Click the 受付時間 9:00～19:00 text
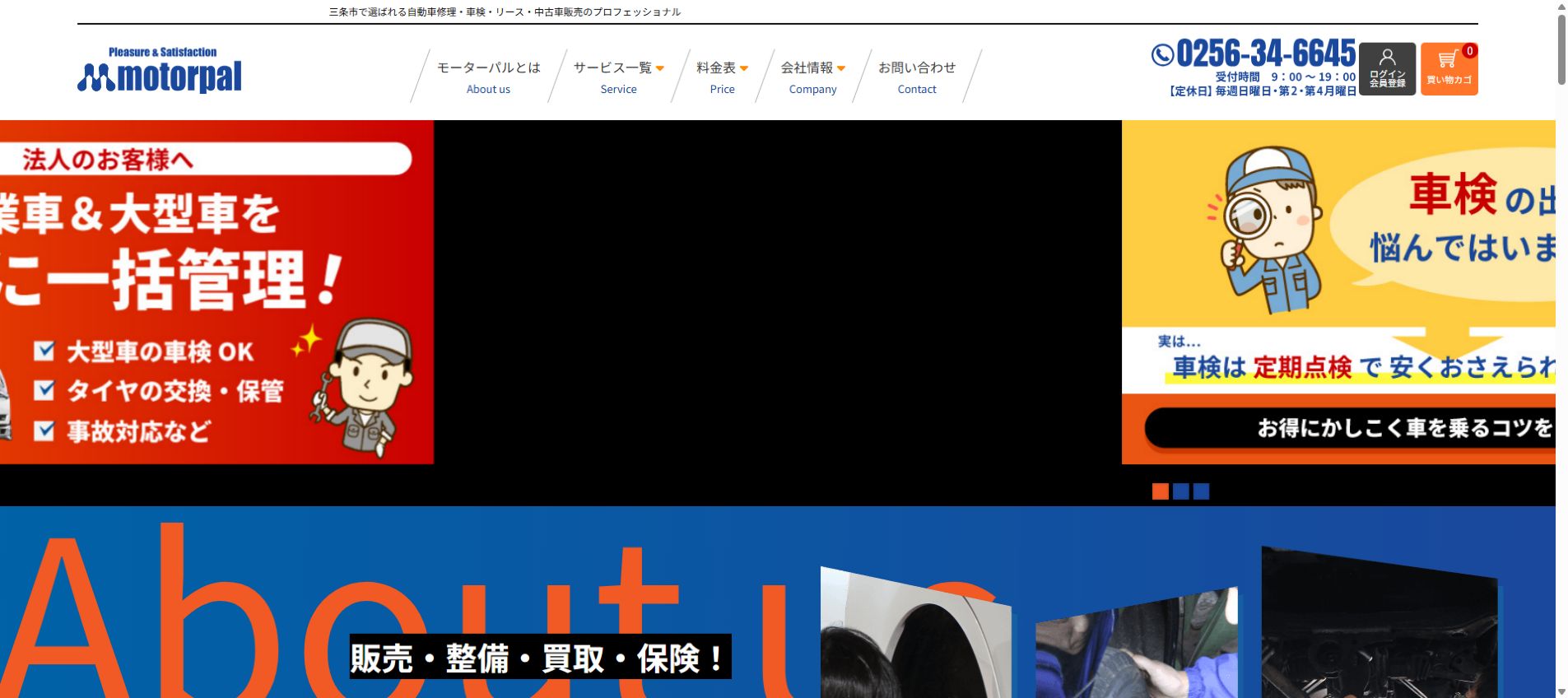Image resolution: width=1568 pixels, height=698 pixels. point(1285,77)
